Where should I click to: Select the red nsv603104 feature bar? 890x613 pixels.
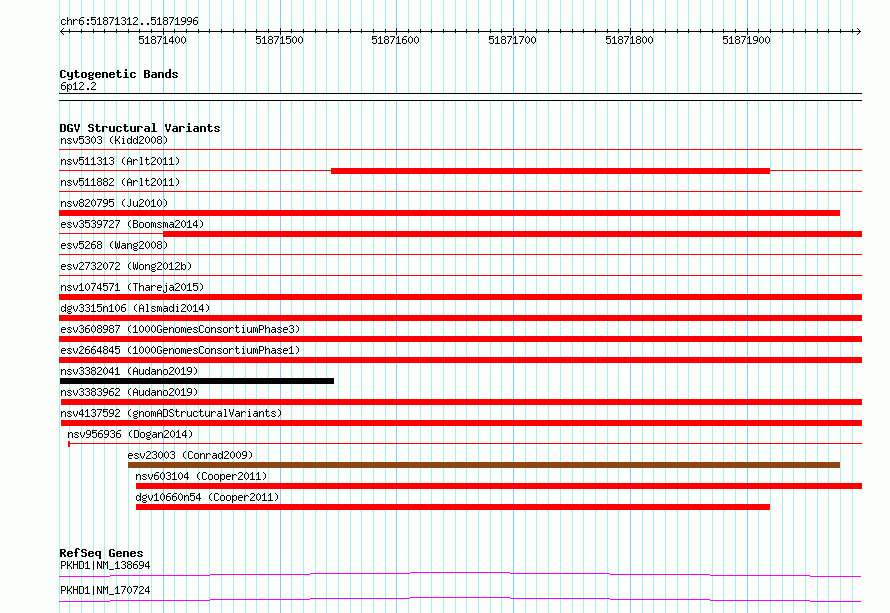[x=499, y=486]
